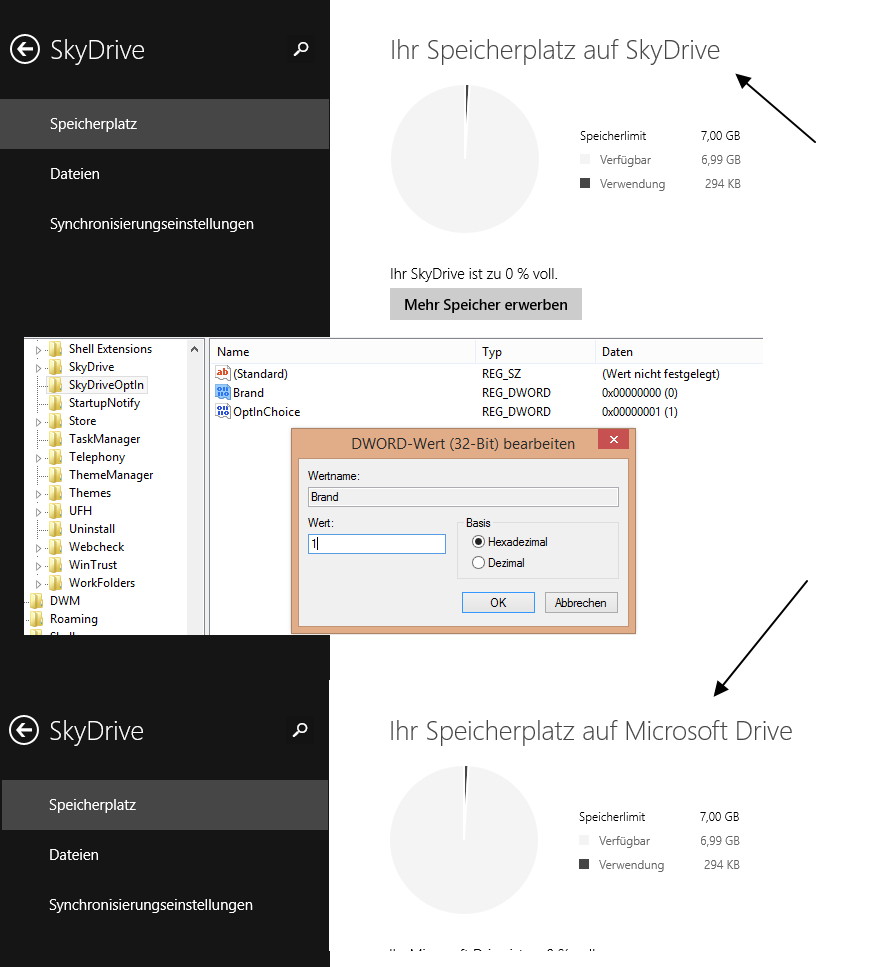Expand the WinTrust registry key
The image size is (869, 967).
38,566
